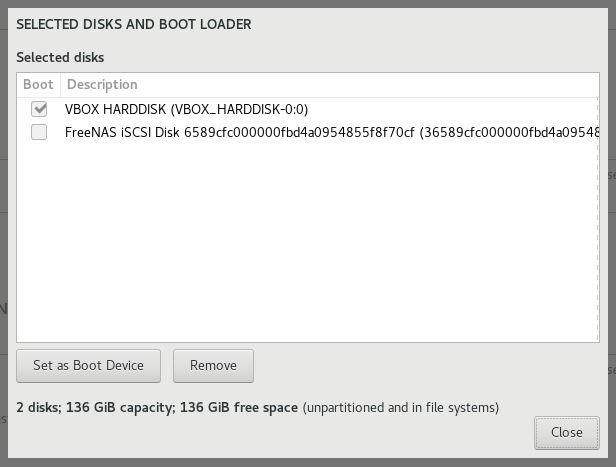616x467 pixels.
Task: Sort by the Description column header
Action: click(x=102, y=84)
